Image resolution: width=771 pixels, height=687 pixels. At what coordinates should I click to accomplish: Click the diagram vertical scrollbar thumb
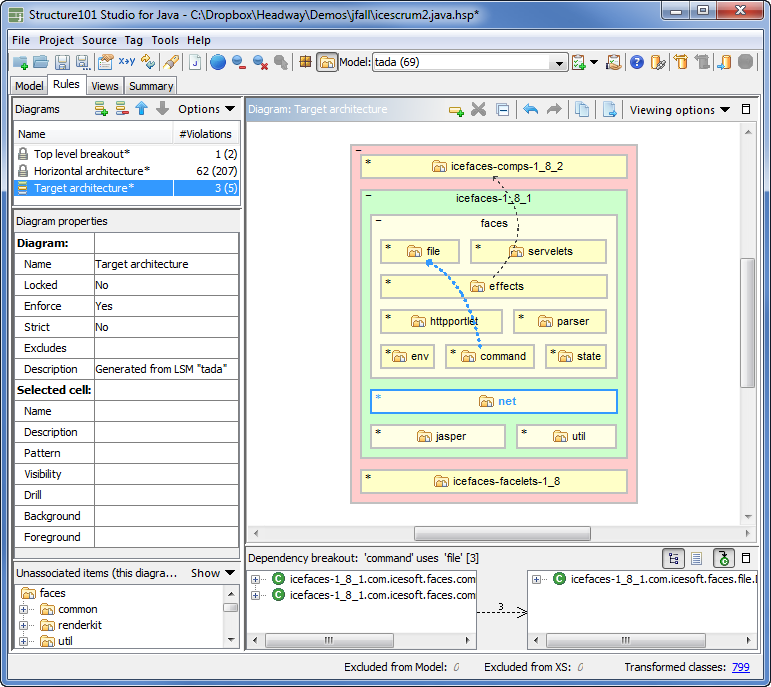click(747, 322)
